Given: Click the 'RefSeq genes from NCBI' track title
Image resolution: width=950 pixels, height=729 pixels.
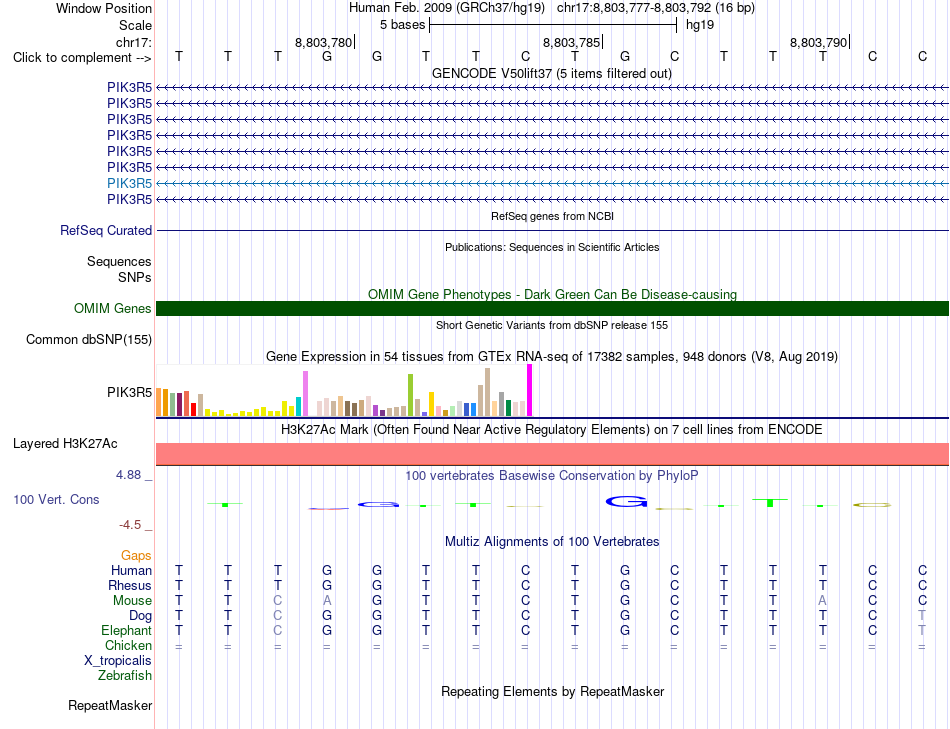Looking at the screenshot, I should (552, 216).
